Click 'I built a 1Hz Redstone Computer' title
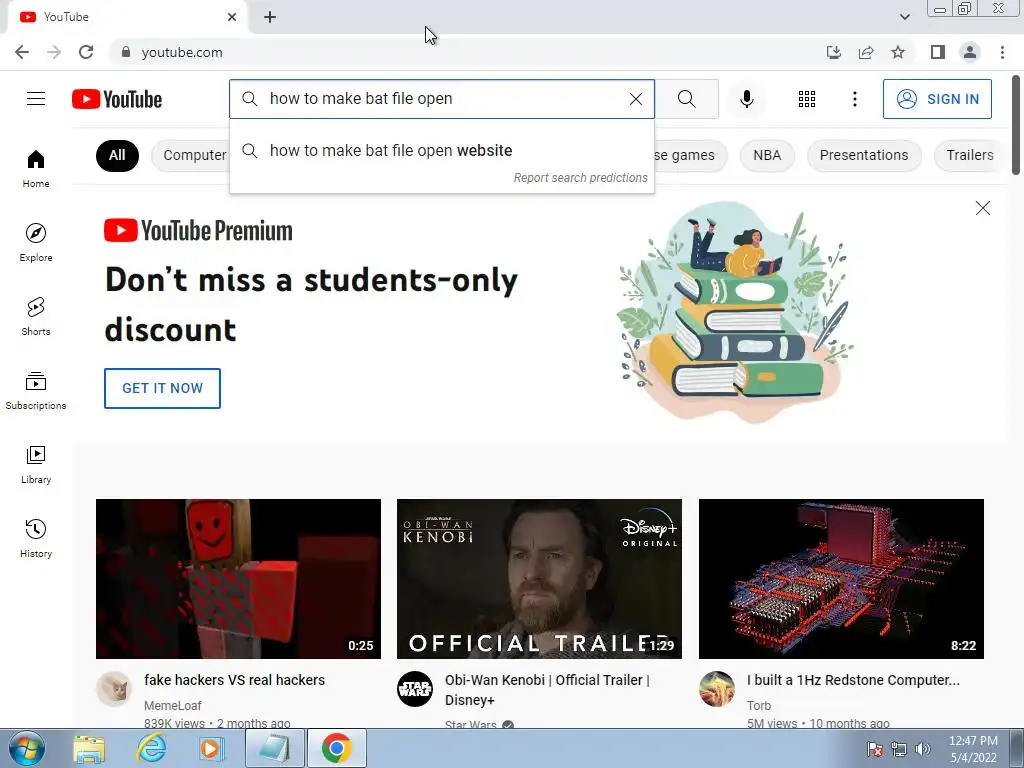Viewport: 1024px width, 768px height. 854,680
